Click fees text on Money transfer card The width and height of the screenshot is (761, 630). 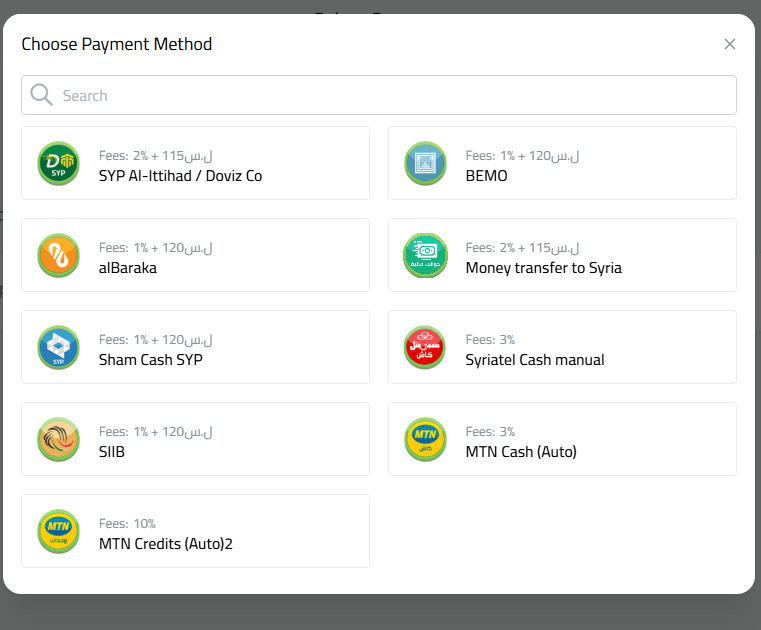pyautogui.click(x=522, y=248)
